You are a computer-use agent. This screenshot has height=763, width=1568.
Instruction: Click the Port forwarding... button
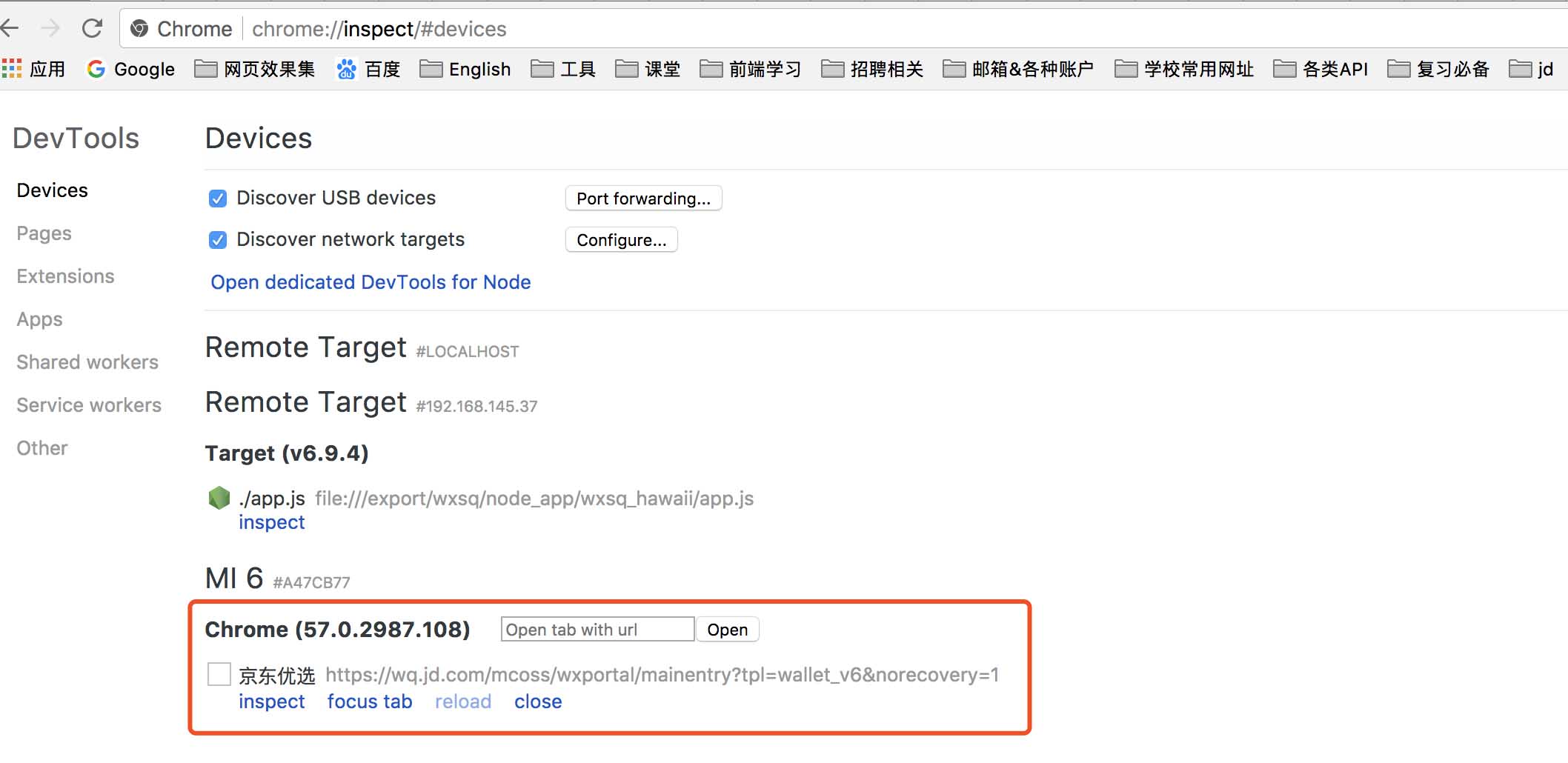click(644, 199)
